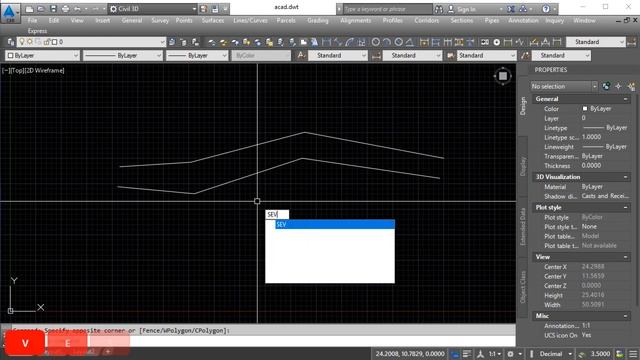Collapse the Misc section in Properties

(x=625, y=316)
